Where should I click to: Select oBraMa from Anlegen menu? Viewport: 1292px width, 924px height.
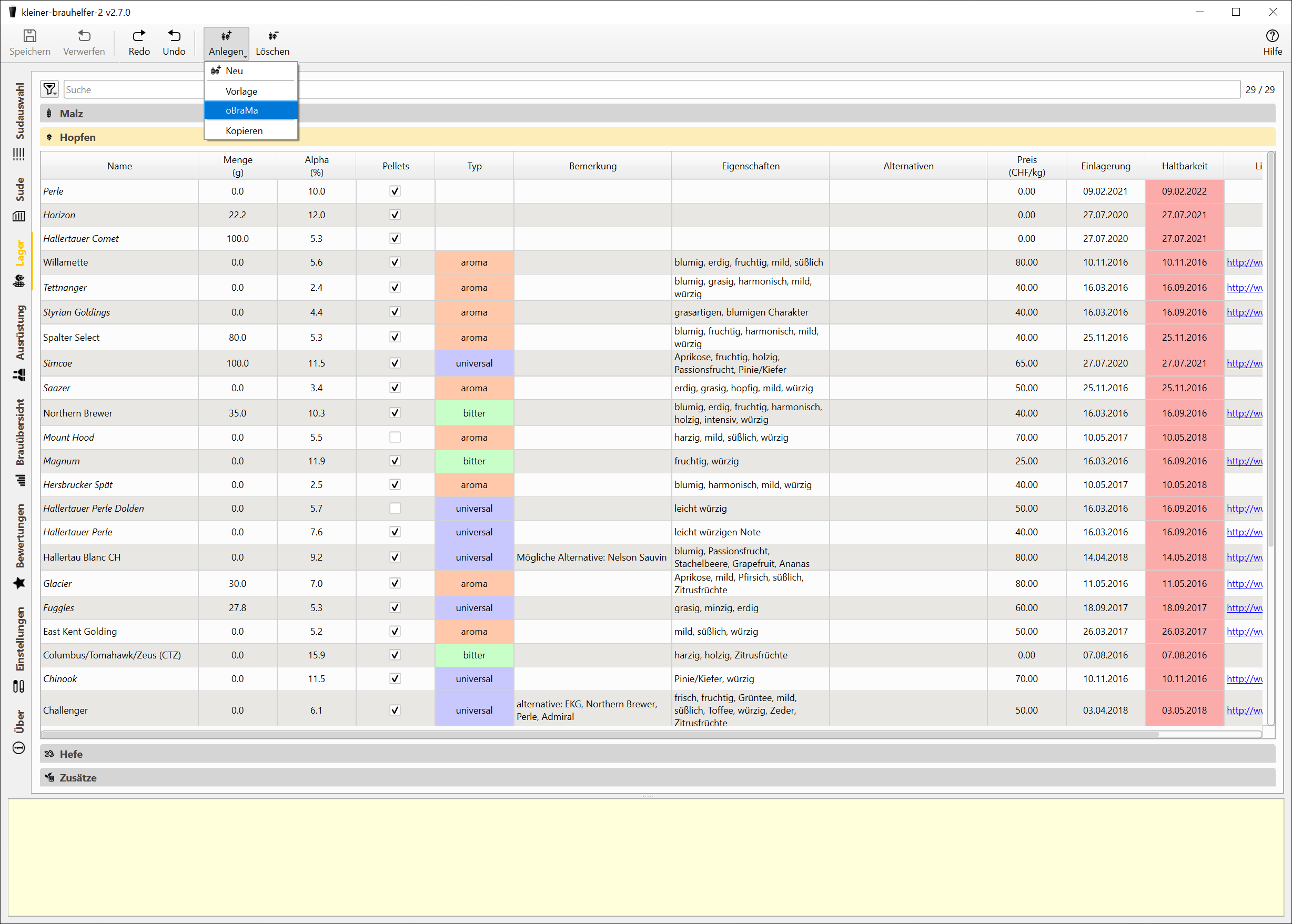click(x=242, y=110)
